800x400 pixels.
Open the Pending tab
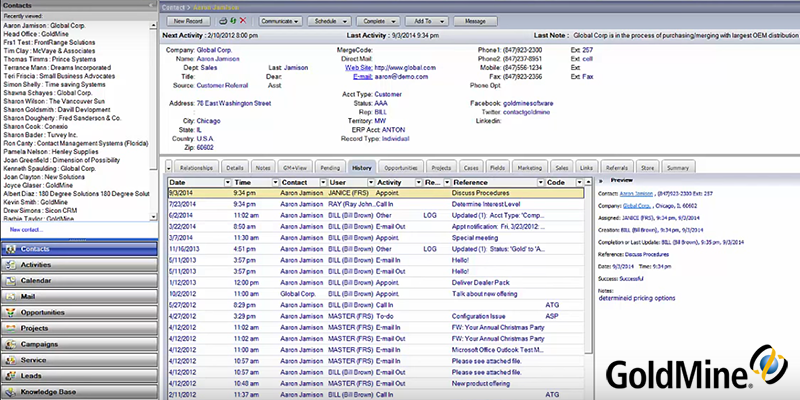coord(331,169)
